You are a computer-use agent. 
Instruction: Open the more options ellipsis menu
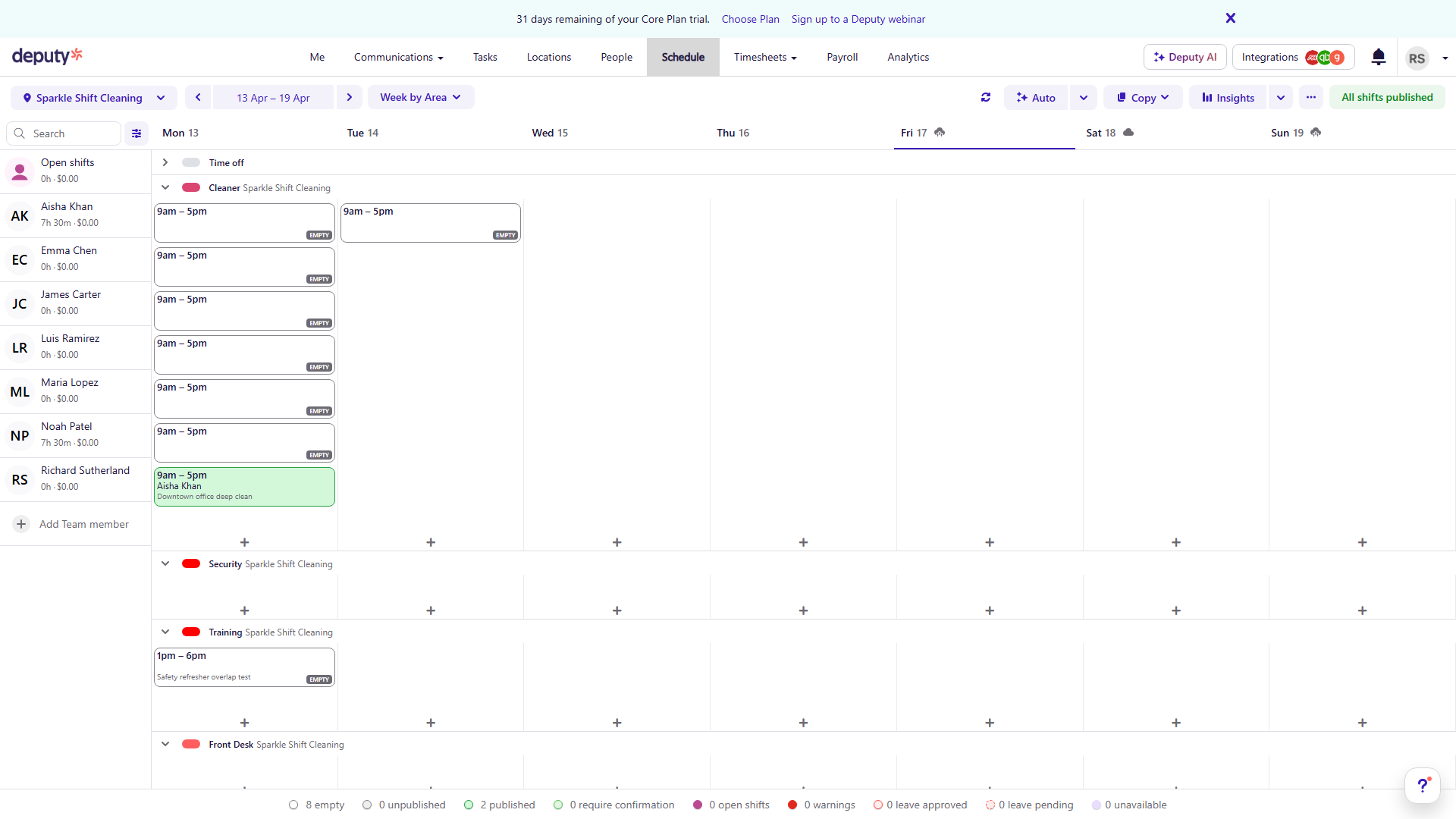(1311, 97)
